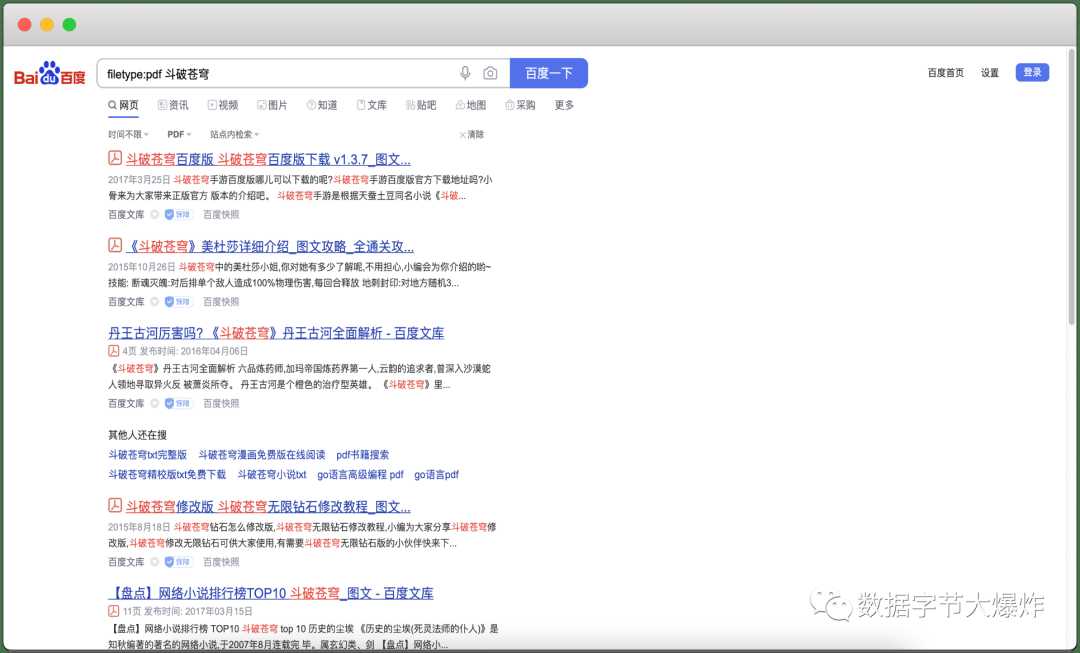Viewport: 1080px width, 653px height.
Task: Open result 【盘点】网络小说排行榜TOP10
Action: pyautogui.click(x=271, y=593)
